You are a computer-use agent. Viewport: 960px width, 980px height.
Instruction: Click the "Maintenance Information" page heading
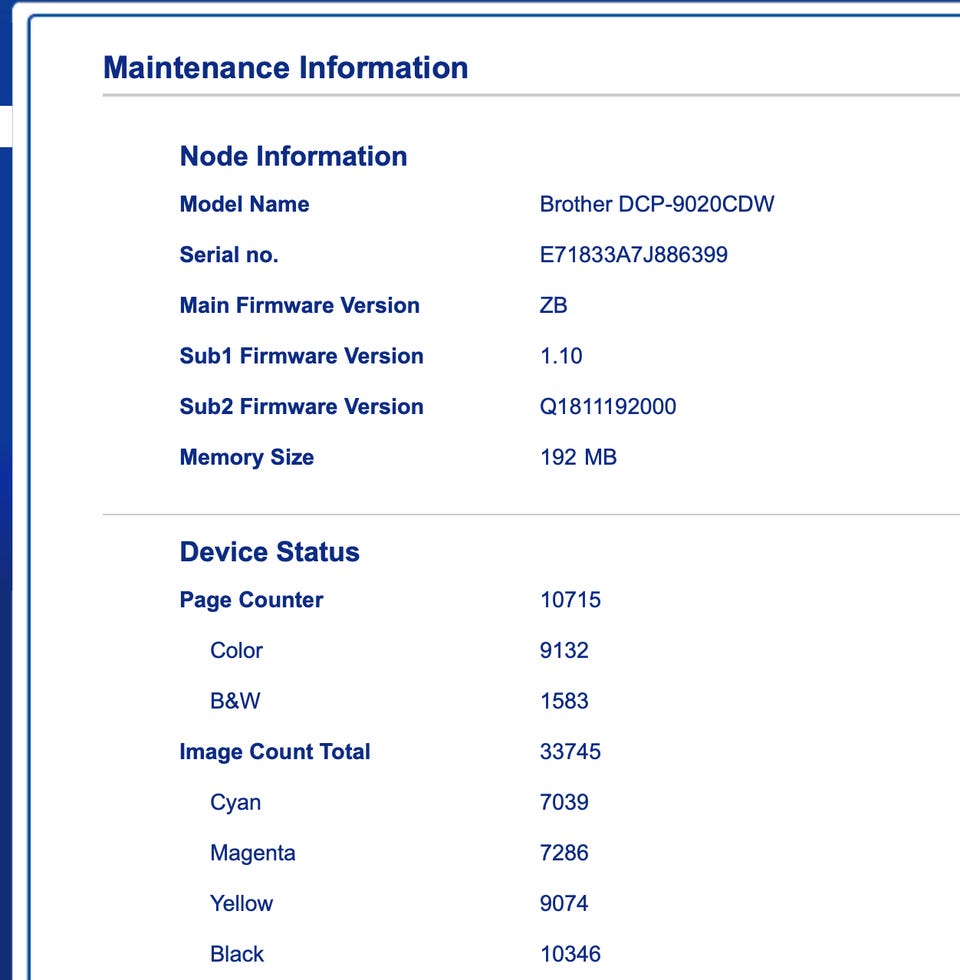(x=286, y=68)
